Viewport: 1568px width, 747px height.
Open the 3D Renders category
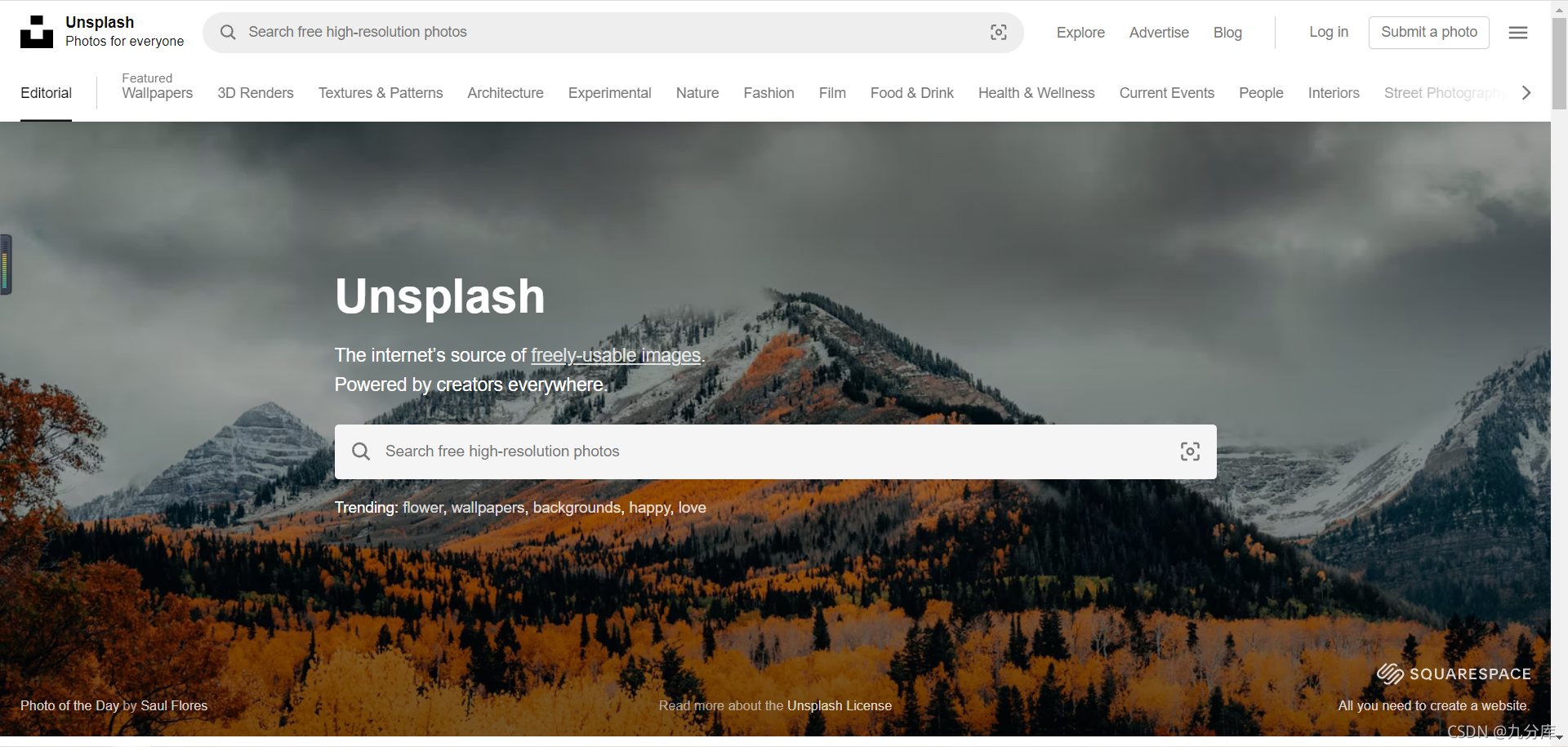tap(256, 93)
